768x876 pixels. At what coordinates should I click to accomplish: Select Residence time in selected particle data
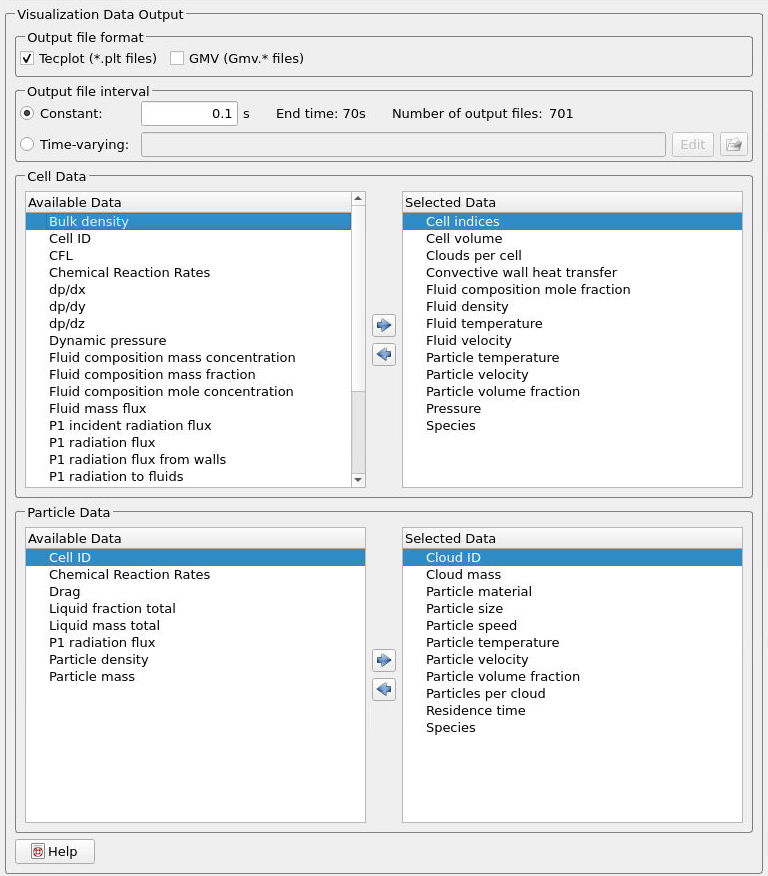click(475, 711)
